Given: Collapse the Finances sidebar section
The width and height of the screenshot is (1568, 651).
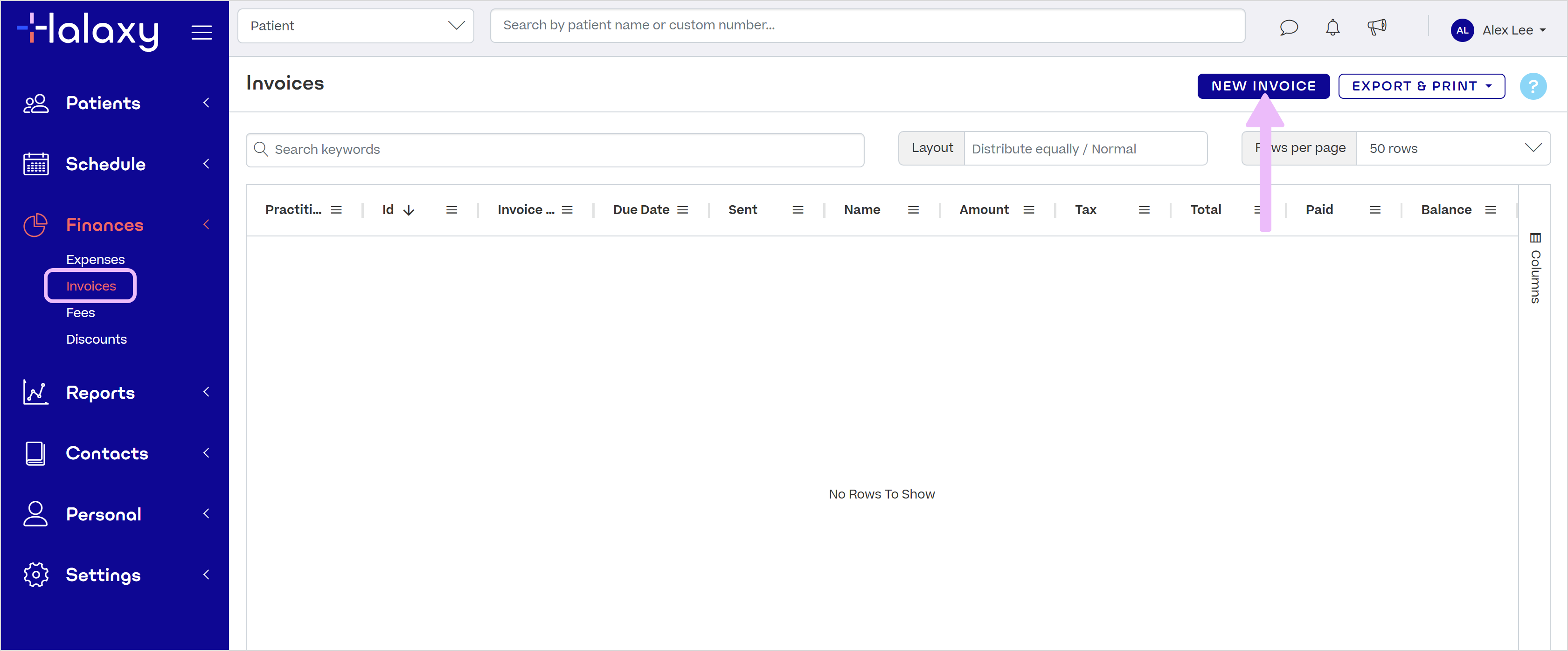Looking at the screenshot, I should [x=206, y=224].
